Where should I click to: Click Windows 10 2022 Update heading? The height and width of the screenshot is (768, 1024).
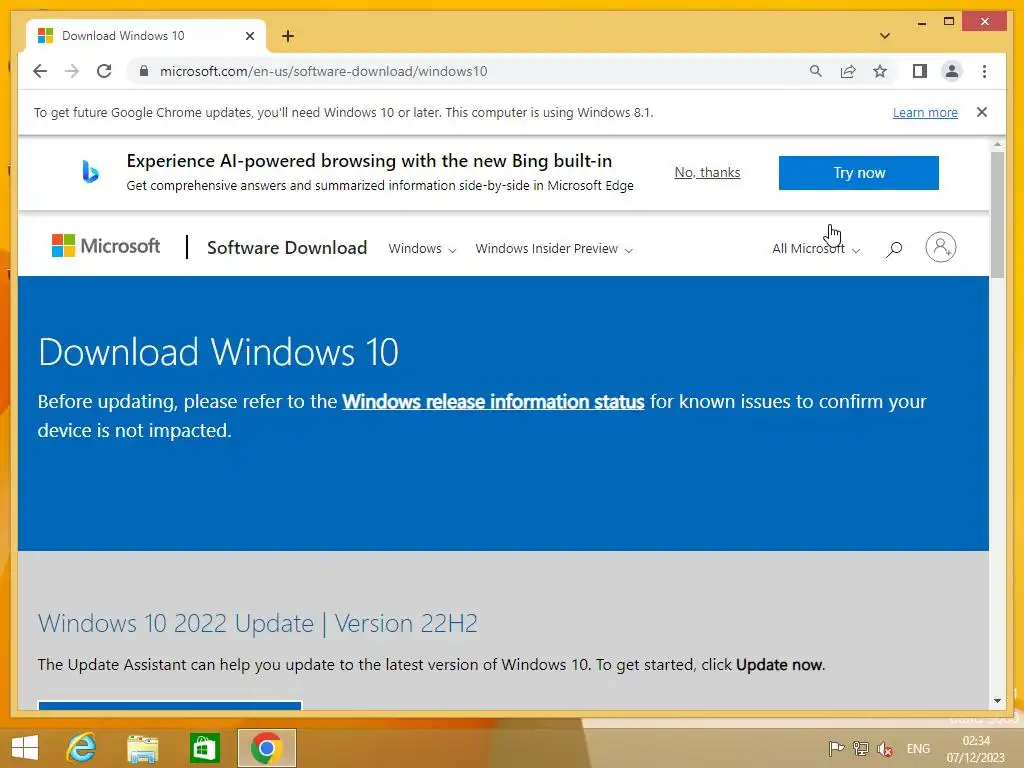point(258,623)
